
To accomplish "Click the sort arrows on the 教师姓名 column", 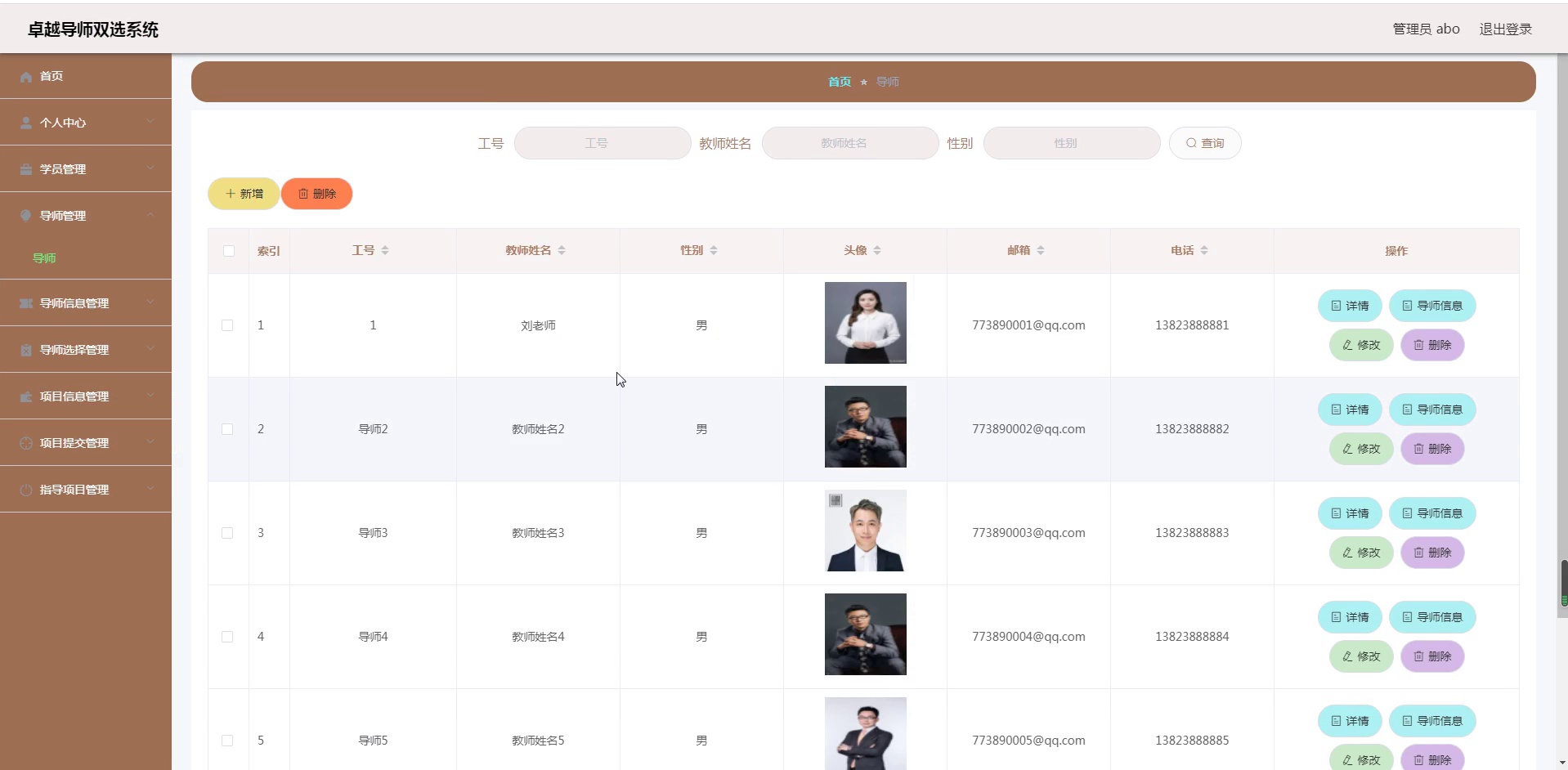I will tap(562, 250).
